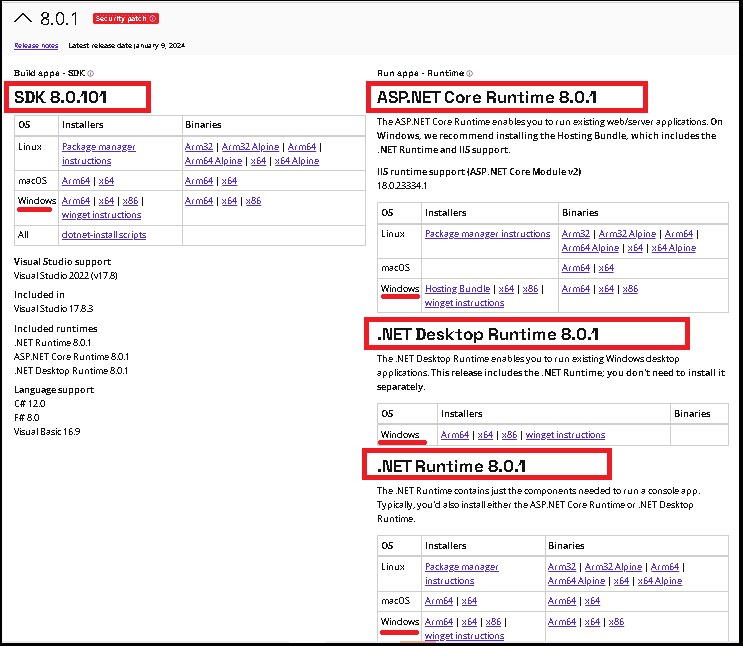Open the Release notes link
The image size is (743, 646).
point(36,45)
